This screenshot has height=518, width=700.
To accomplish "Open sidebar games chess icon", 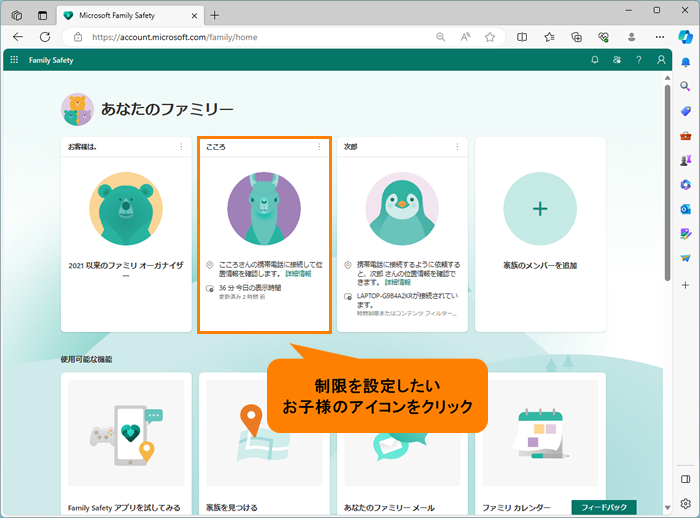I will pos(685,160).
